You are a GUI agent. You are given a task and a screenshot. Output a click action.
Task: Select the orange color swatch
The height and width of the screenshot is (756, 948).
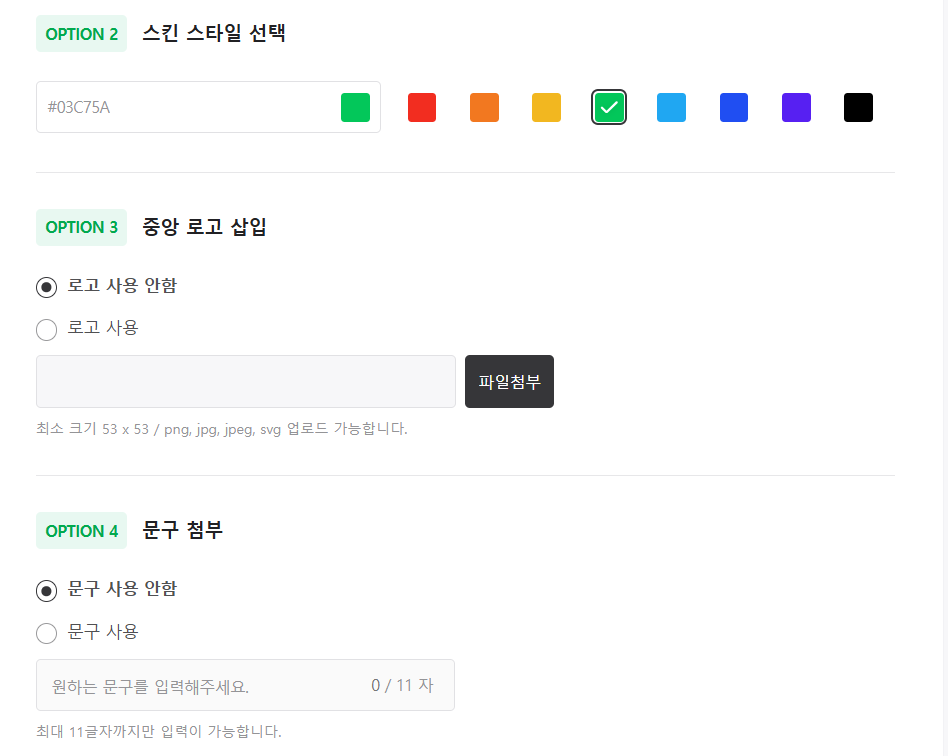pos(484,107)
